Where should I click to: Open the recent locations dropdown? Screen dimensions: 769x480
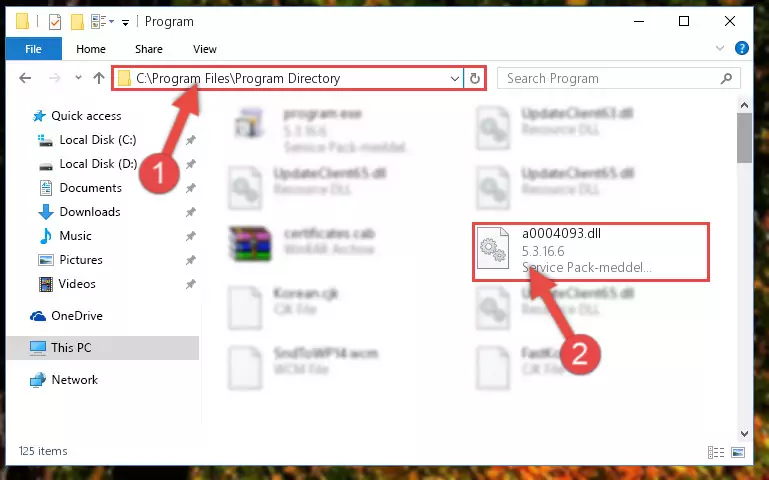coord(78,77)
